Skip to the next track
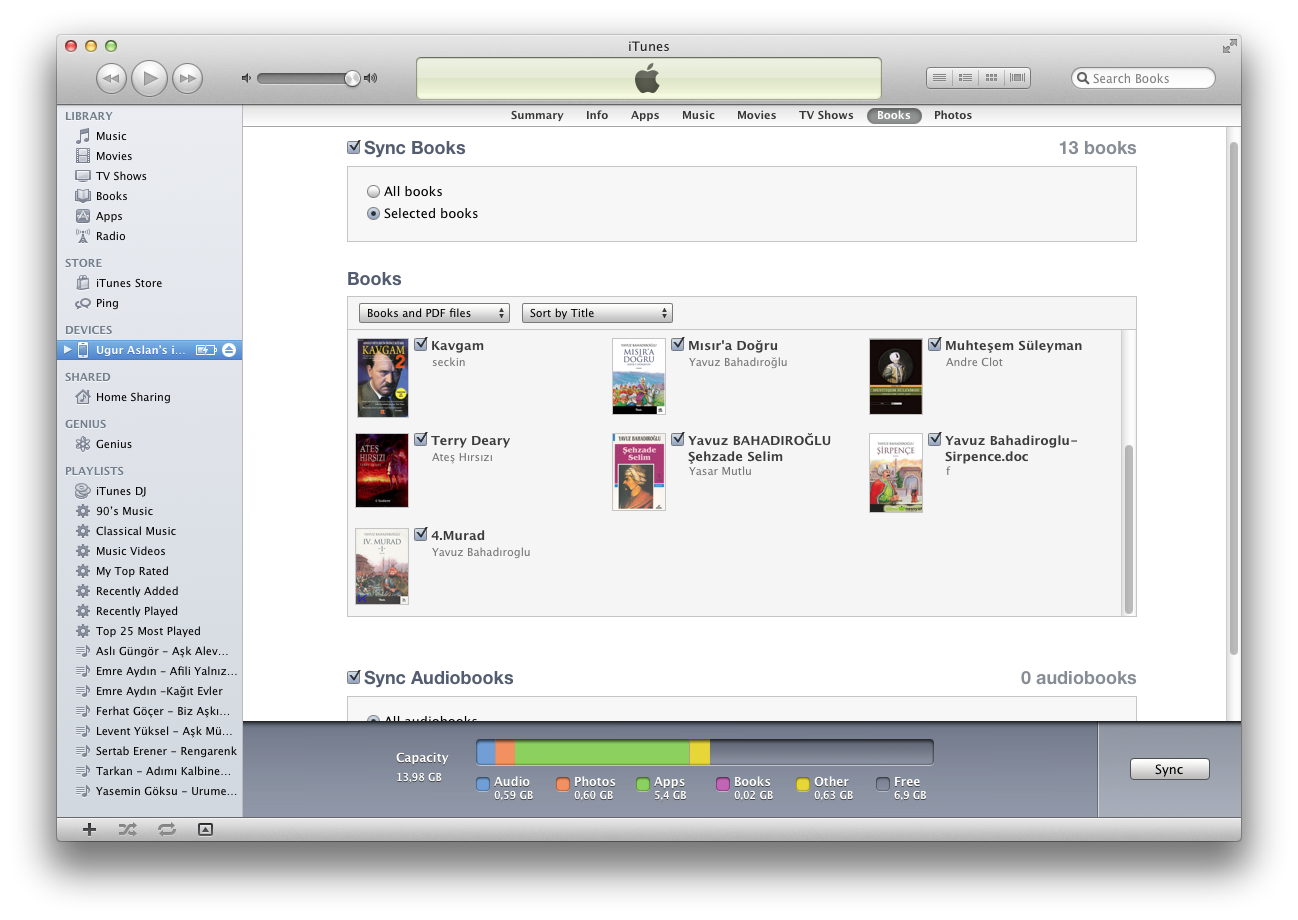The image size is (1298, 920). coord(187,77)
